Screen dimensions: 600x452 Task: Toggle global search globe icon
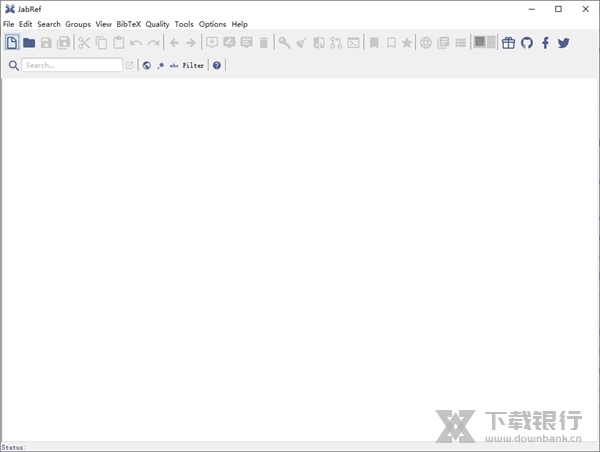[147, 66]
